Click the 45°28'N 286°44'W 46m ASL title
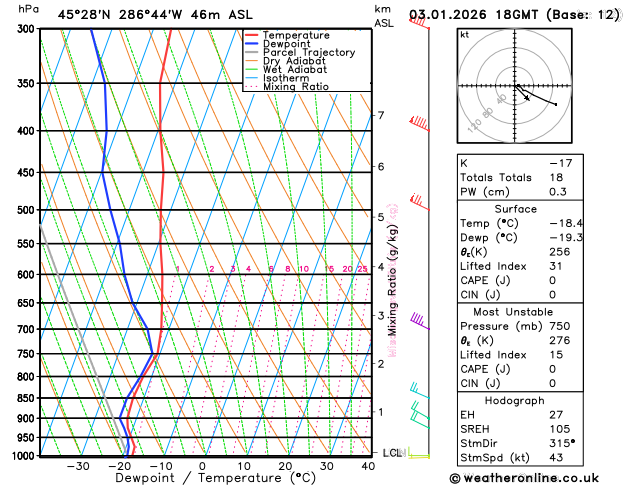629x486 pixels. click(x=155, y=15)
